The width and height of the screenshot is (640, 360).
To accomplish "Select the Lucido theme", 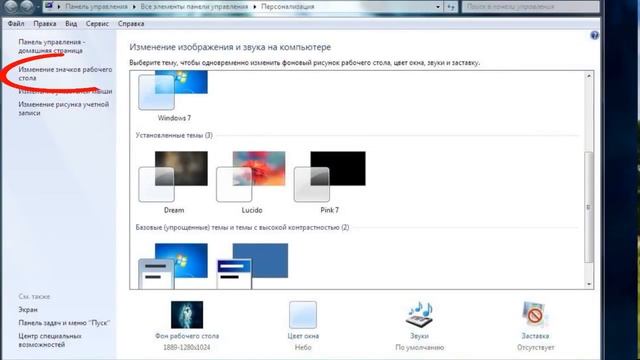I will (251, 182).
